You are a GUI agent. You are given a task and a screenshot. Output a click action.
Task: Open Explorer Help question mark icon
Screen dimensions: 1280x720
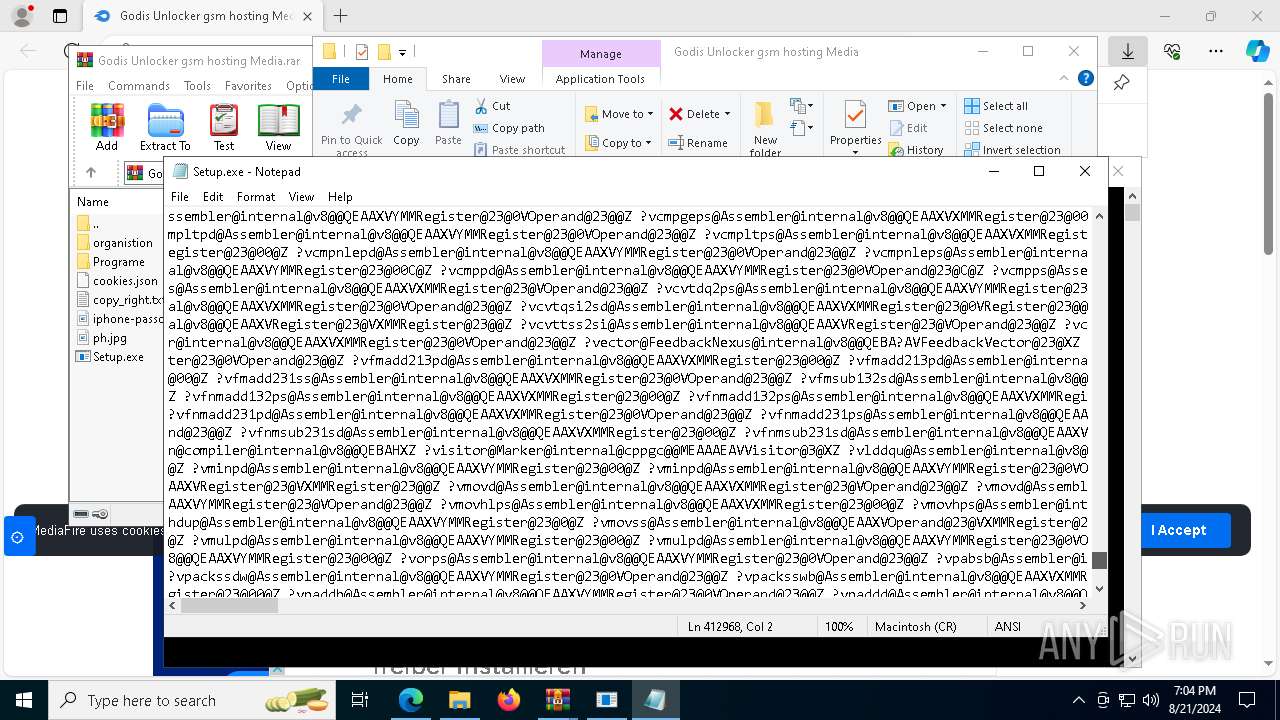pos(1085,79)
